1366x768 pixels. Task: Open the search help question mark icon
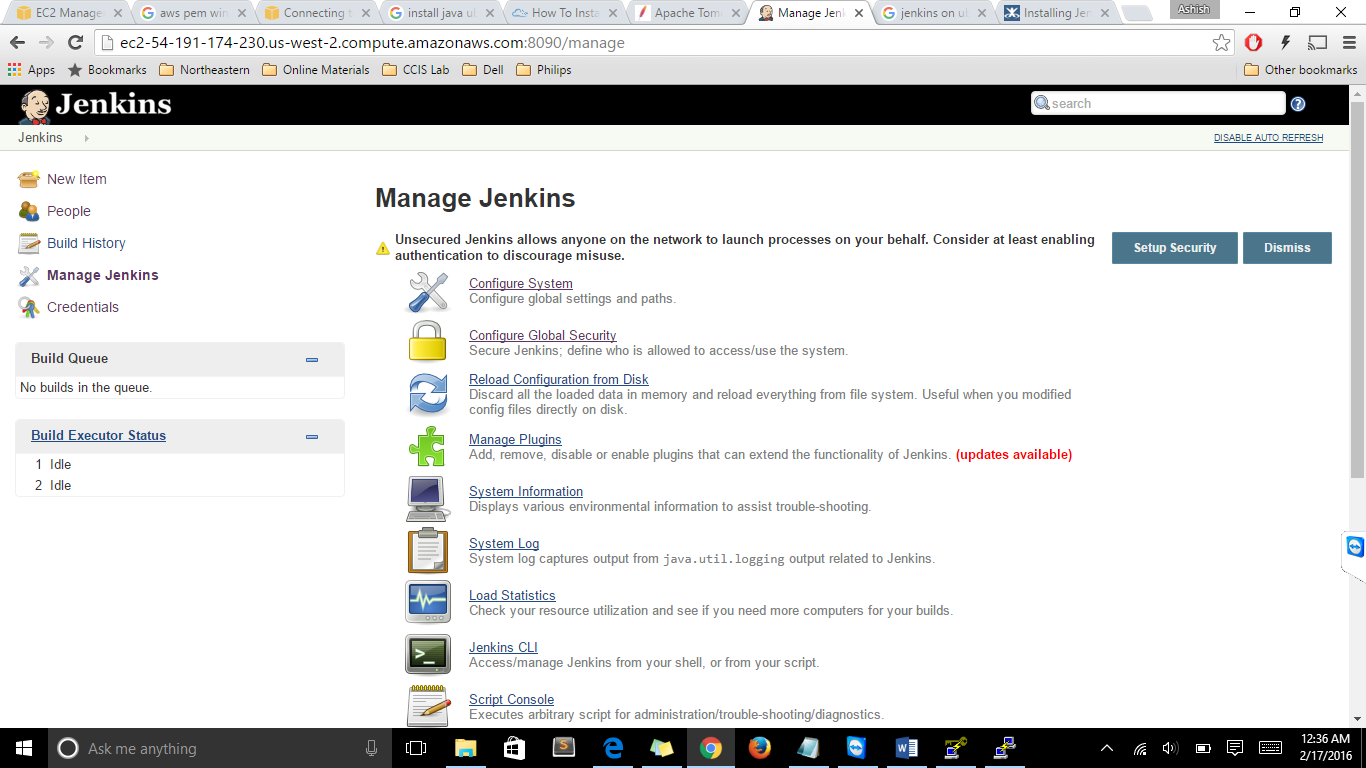click(1298, 104)
